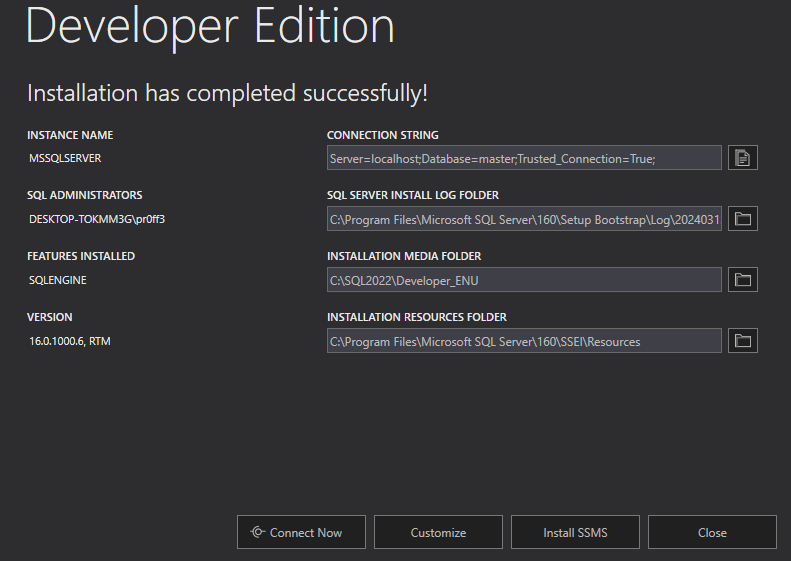
Task: Click the FEATURES INSTALLED label
Action: click(81, 256)
